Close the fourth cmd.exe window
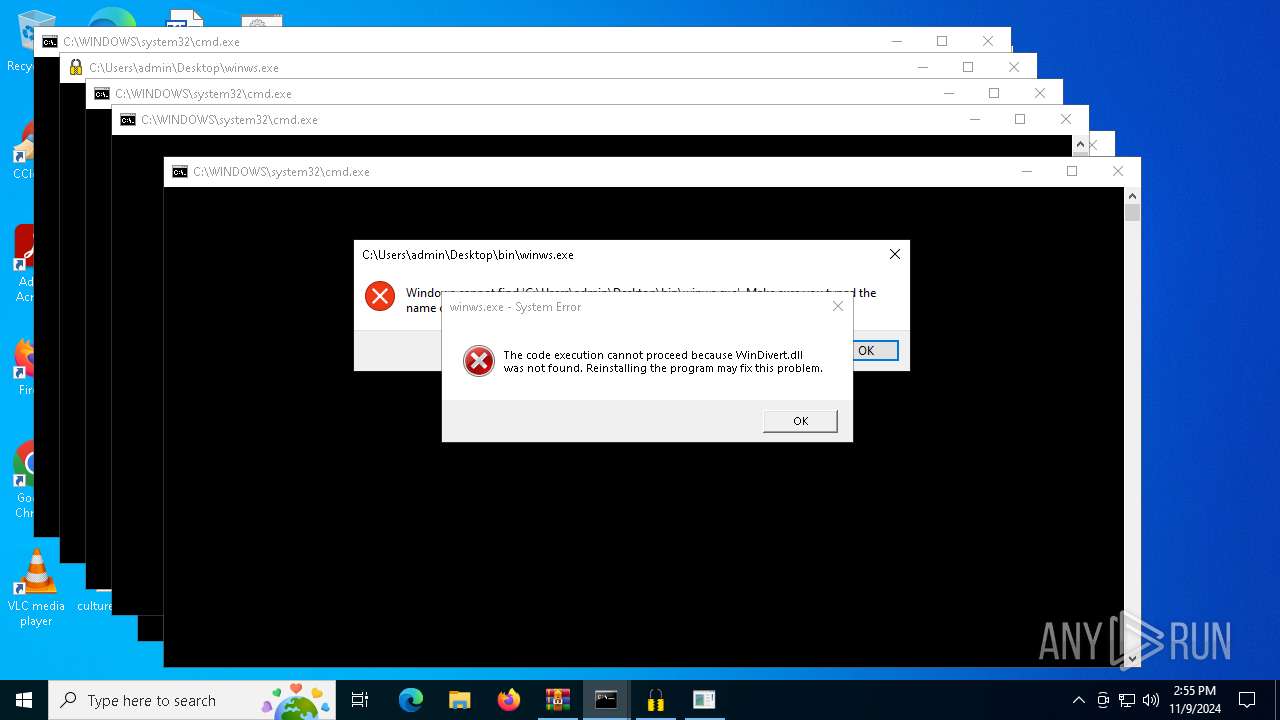This screenshot has width=1280, height=720. point(1066,119)
